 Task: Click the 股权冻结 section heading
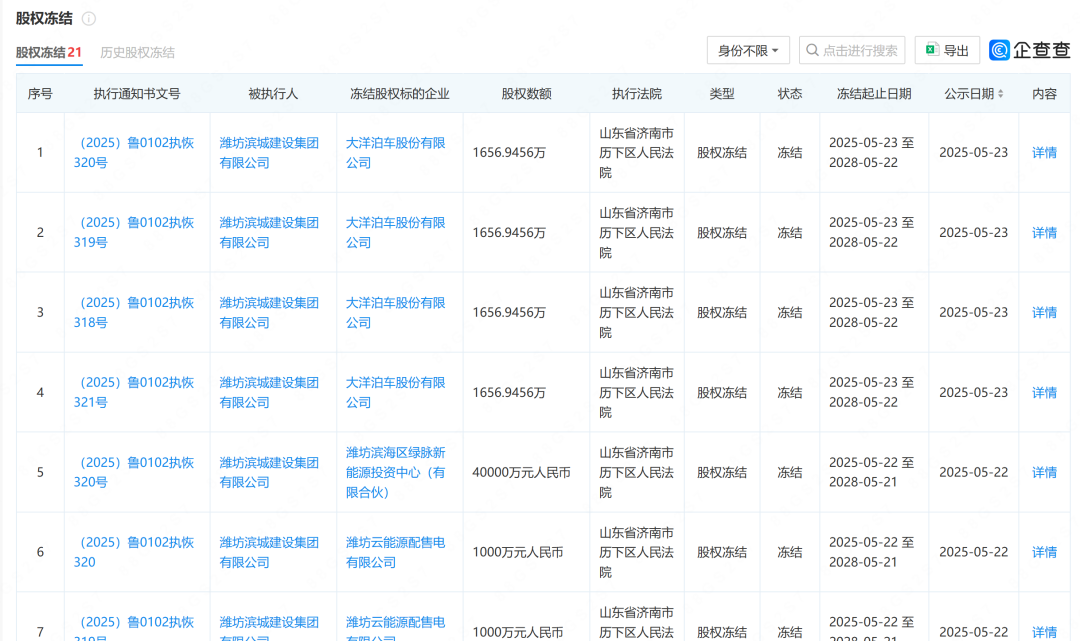[44, 19]
